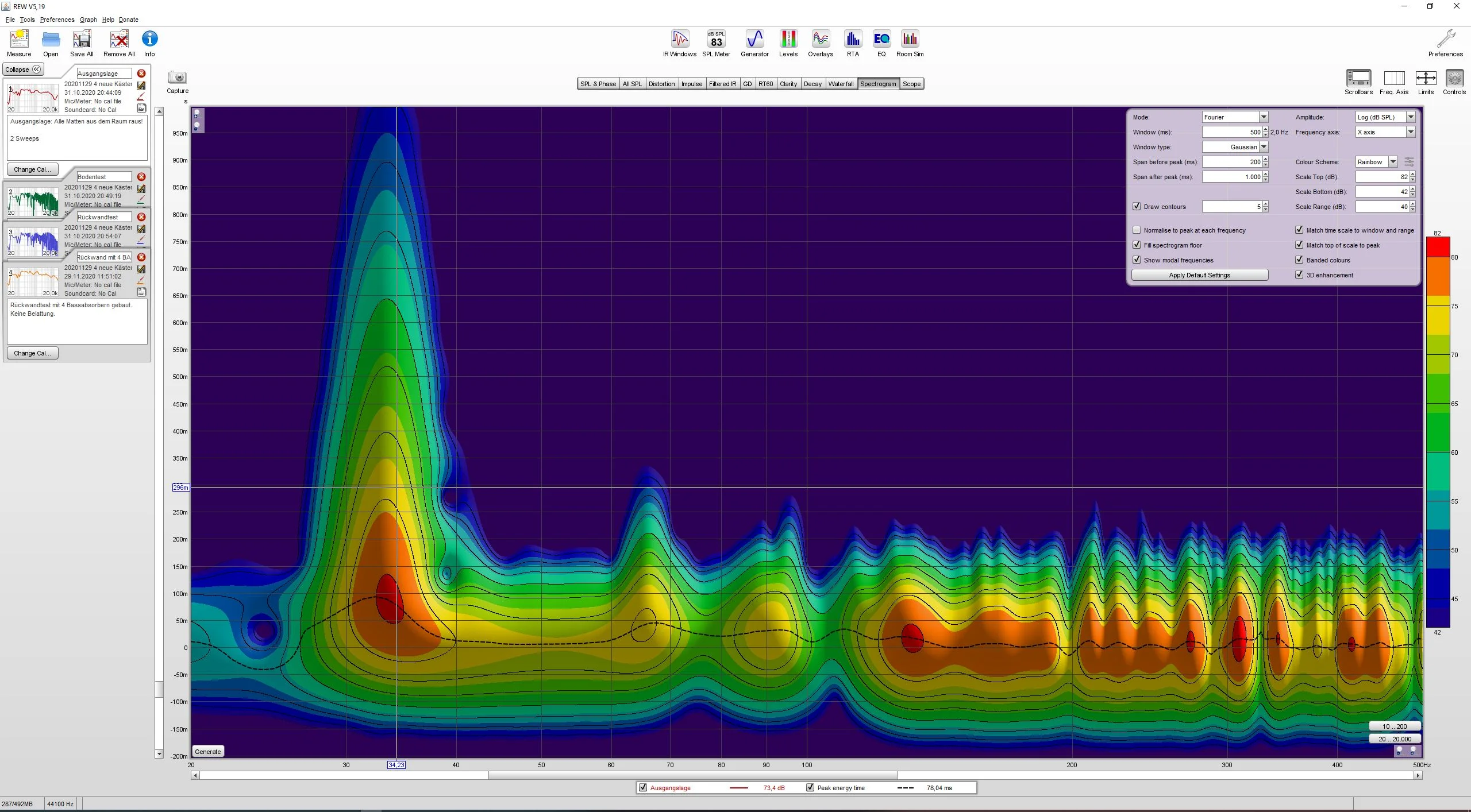Screen dimensions: 1471x812
Task: Click the Open file icon
Action: click(51, 43)
